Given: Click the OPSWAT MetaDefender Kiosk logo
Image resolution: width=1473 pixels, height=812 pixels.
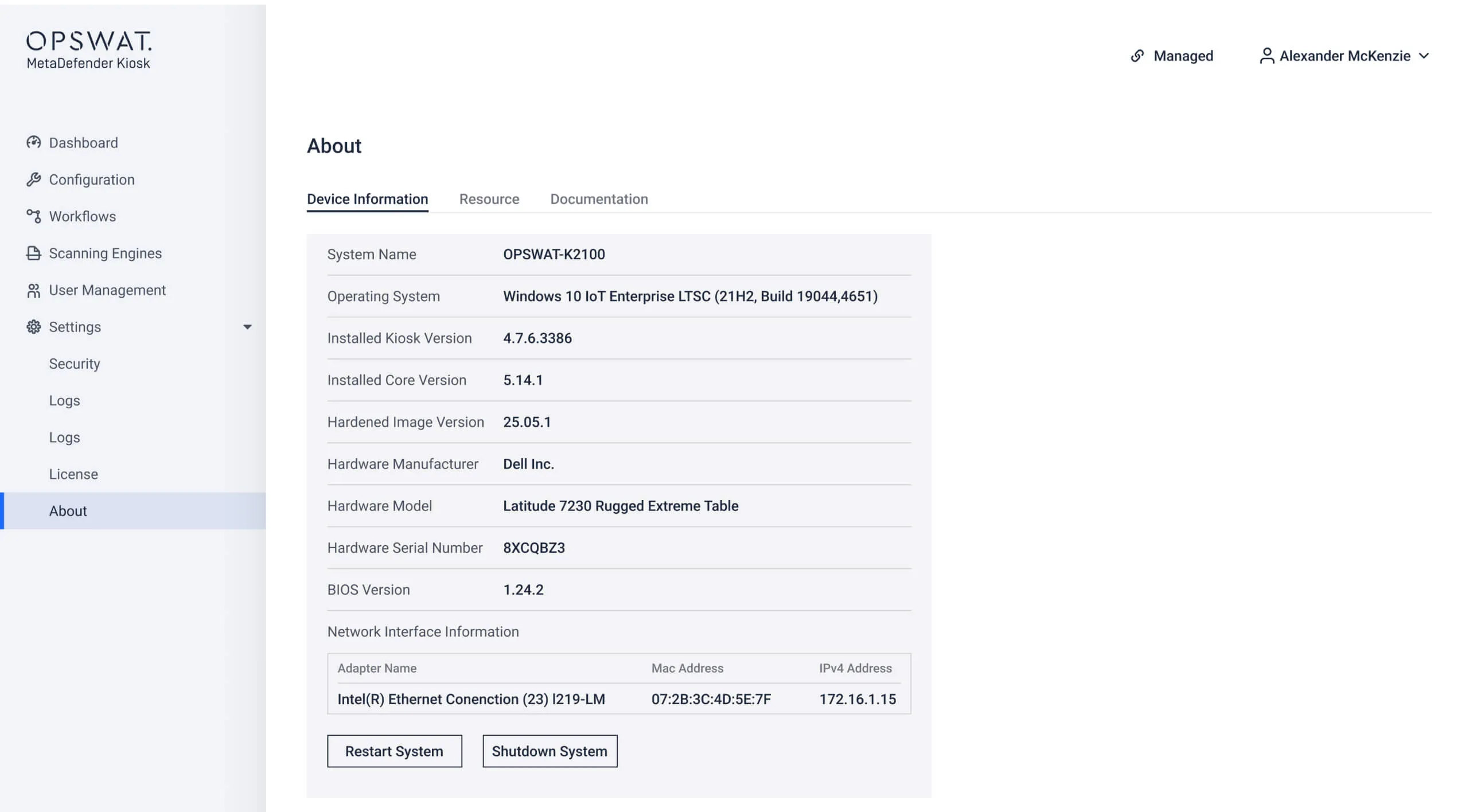Looking at the screenshot, I should tap(89, 49).
